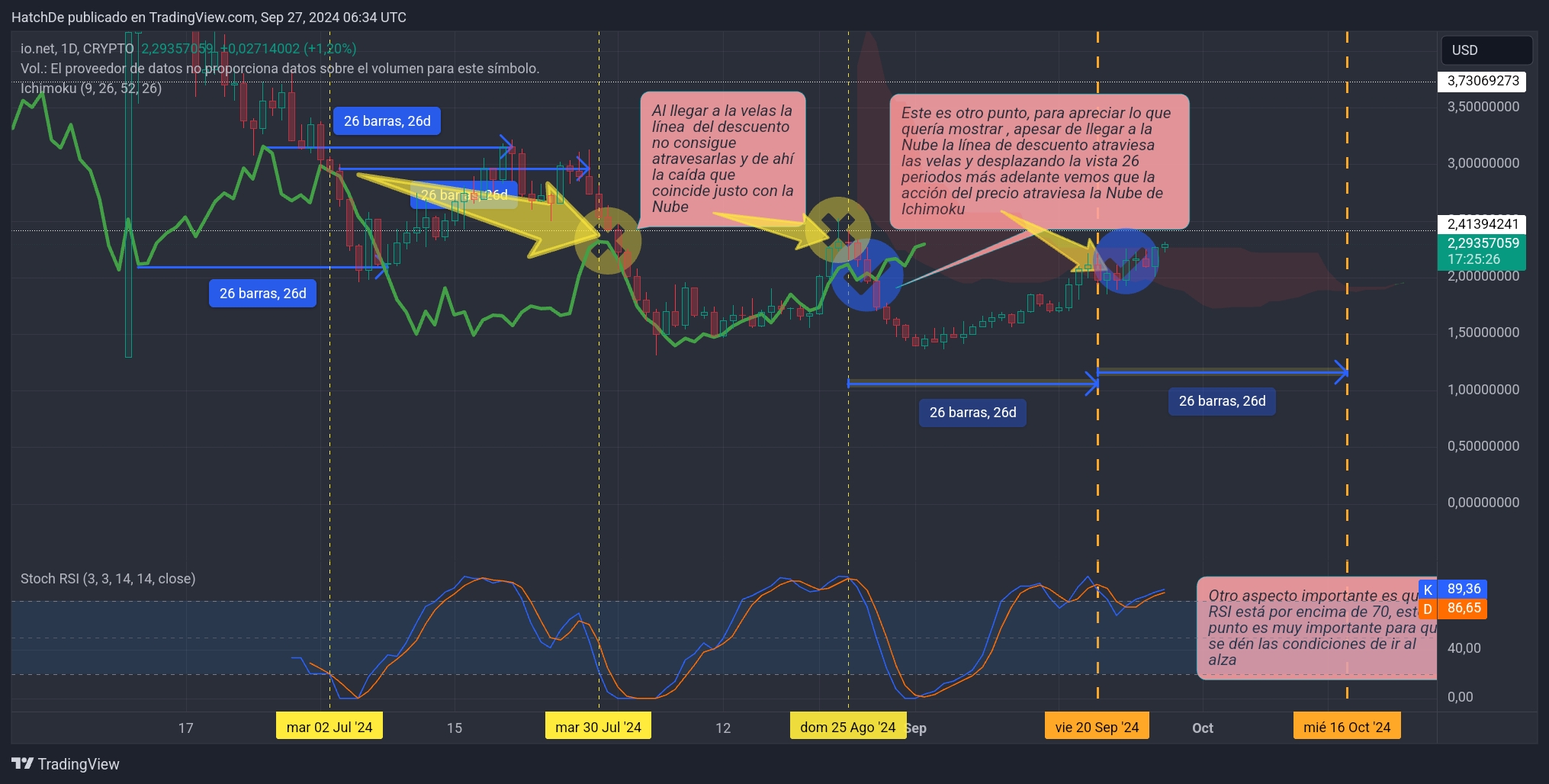Select the mar 02 Jul '24 date marker
This screenshot has height=784, width=1549.
pyautogui.click(x=329, y=727)
